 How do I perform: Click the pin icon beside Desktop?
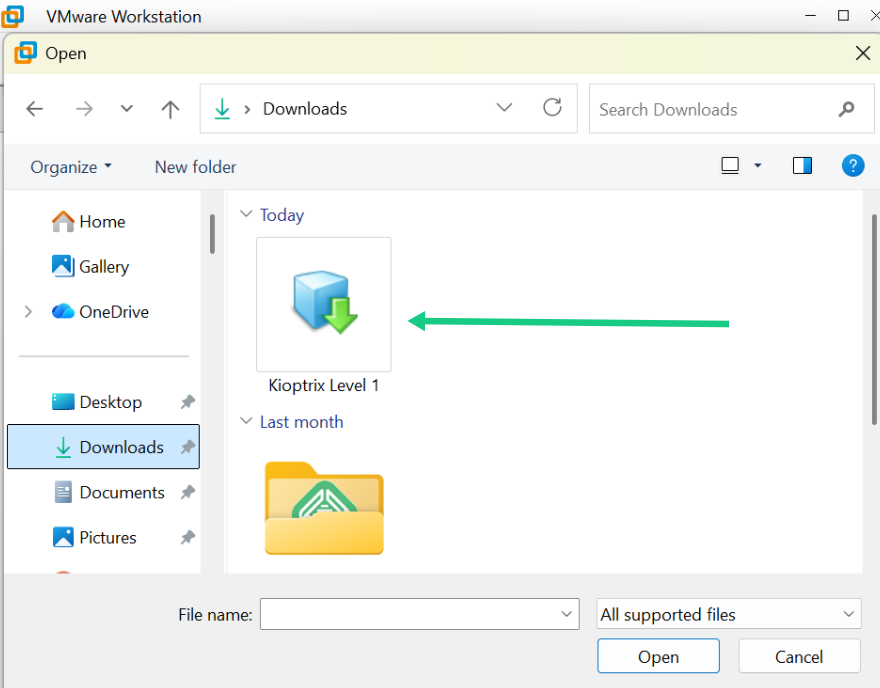point(187,402)
